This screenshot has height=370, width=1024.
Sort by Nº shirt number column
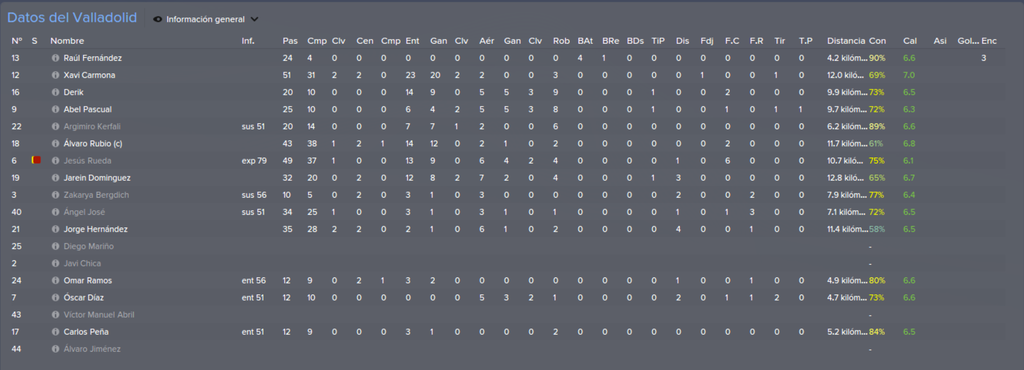(16, 41)
